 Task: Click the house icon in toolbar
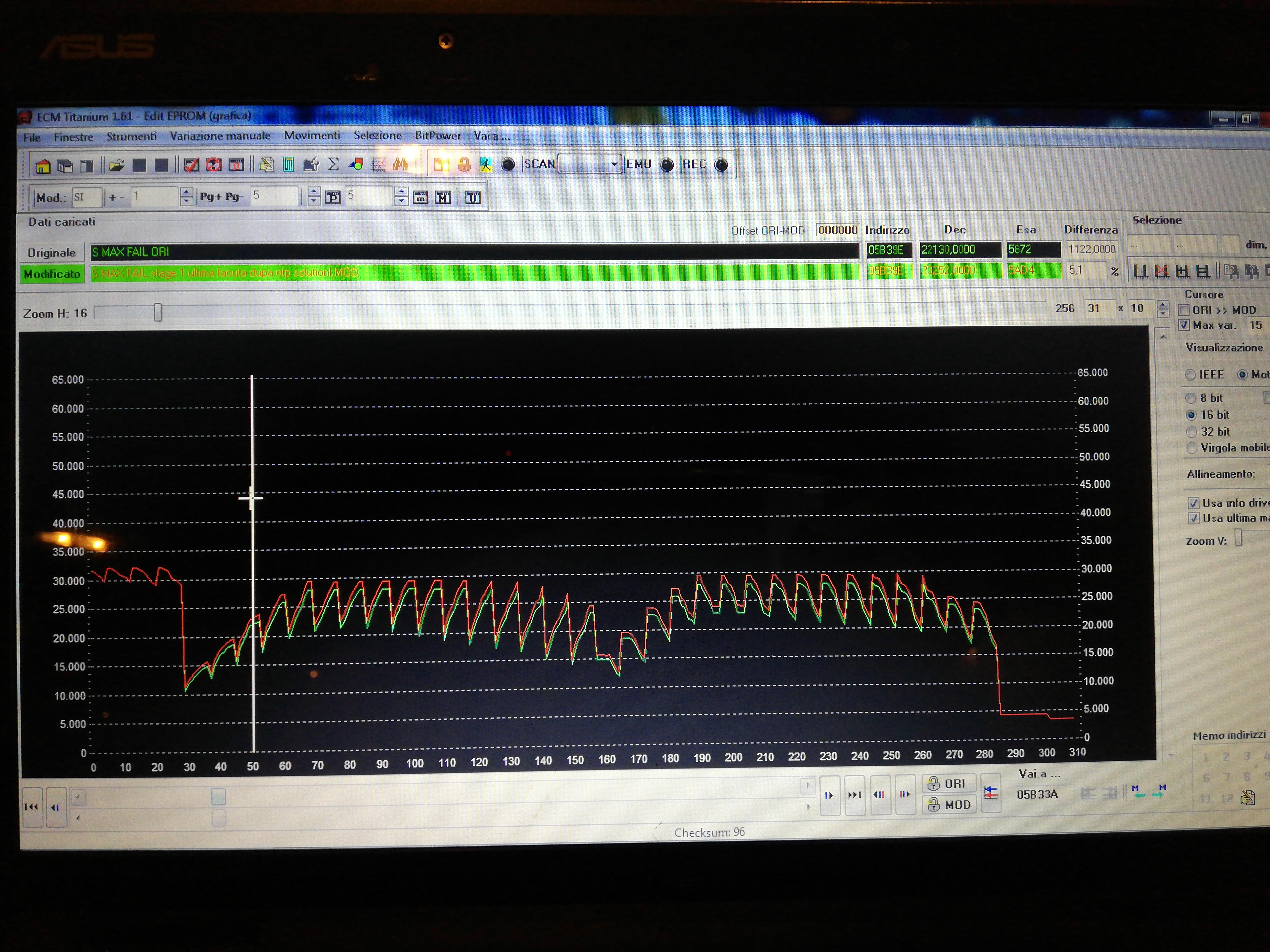click(42, 166)
